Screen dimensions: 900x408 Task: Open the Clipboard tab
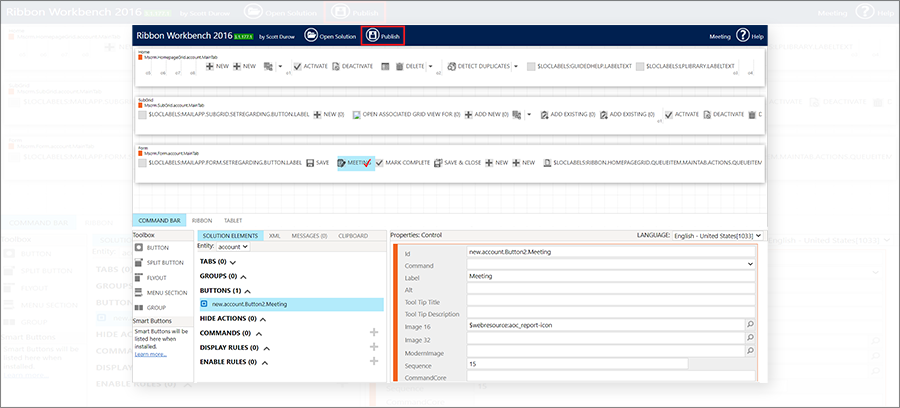coord(353,236)
